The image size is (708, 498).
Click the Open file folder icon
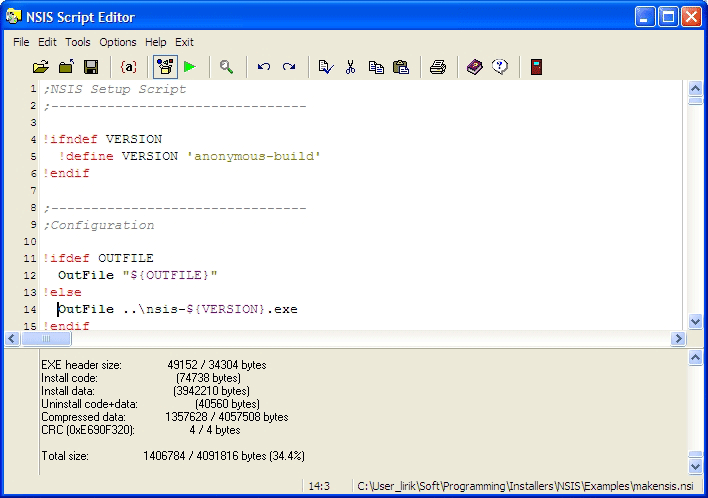[41, 67]
